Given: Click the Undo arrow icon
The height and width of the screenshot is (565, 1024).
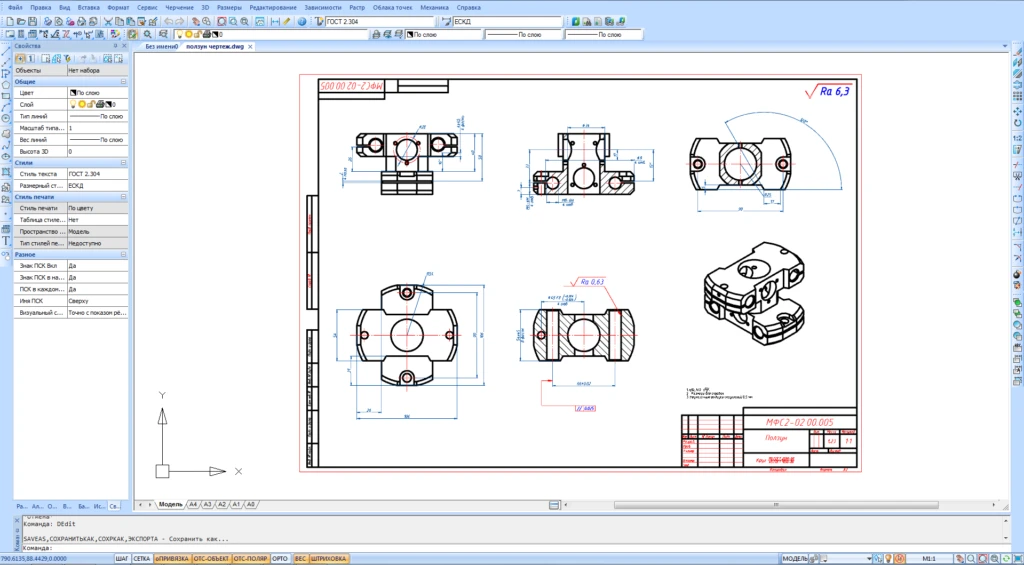Looking at the screenshot, I should [168, 21].
